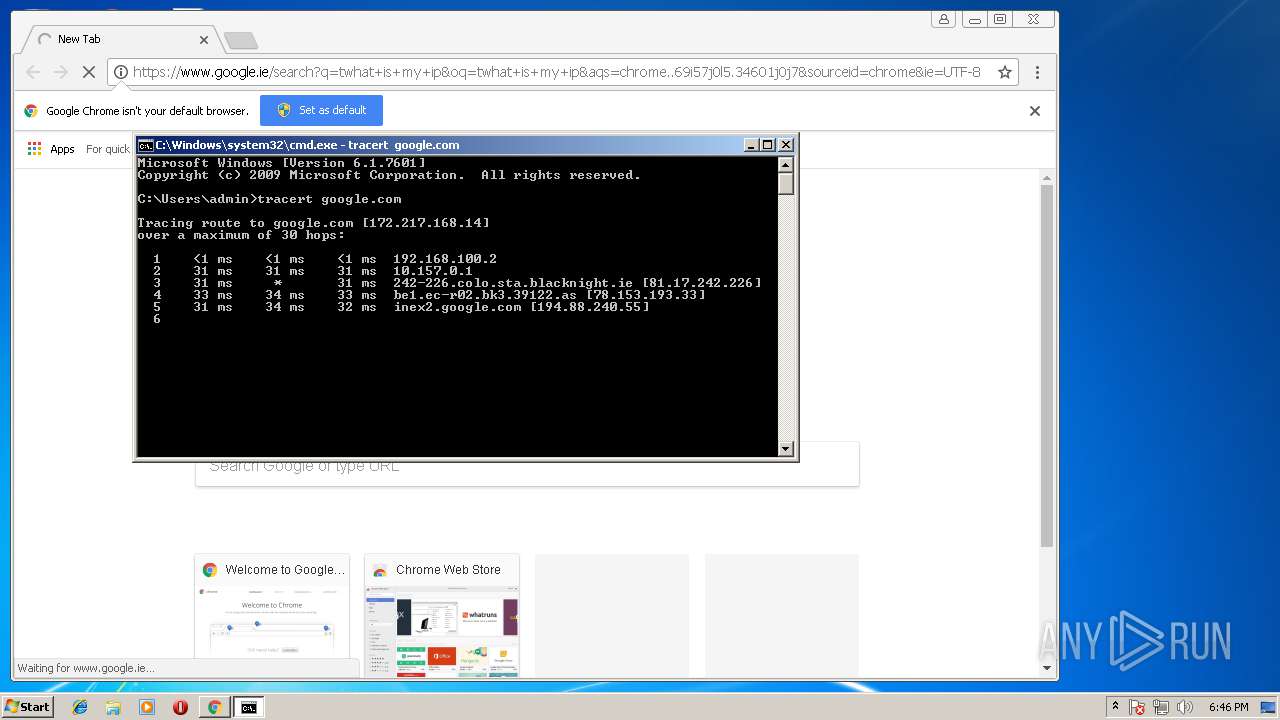Viewport: 1280px width, 720px height.
Task: Open the Apps shortcut in bookmarks bar
Action: (51, 149)
